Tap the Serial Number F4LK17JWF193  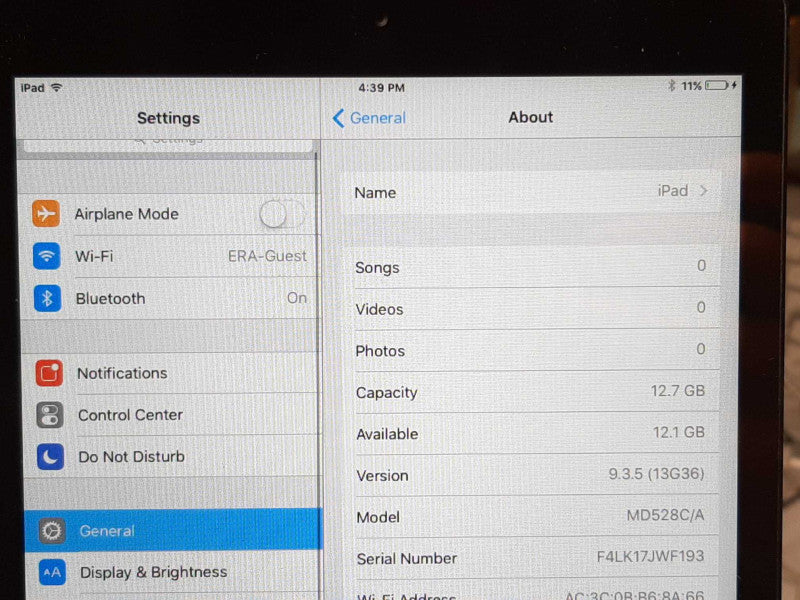pyautogui.click(x=651, y=556)
